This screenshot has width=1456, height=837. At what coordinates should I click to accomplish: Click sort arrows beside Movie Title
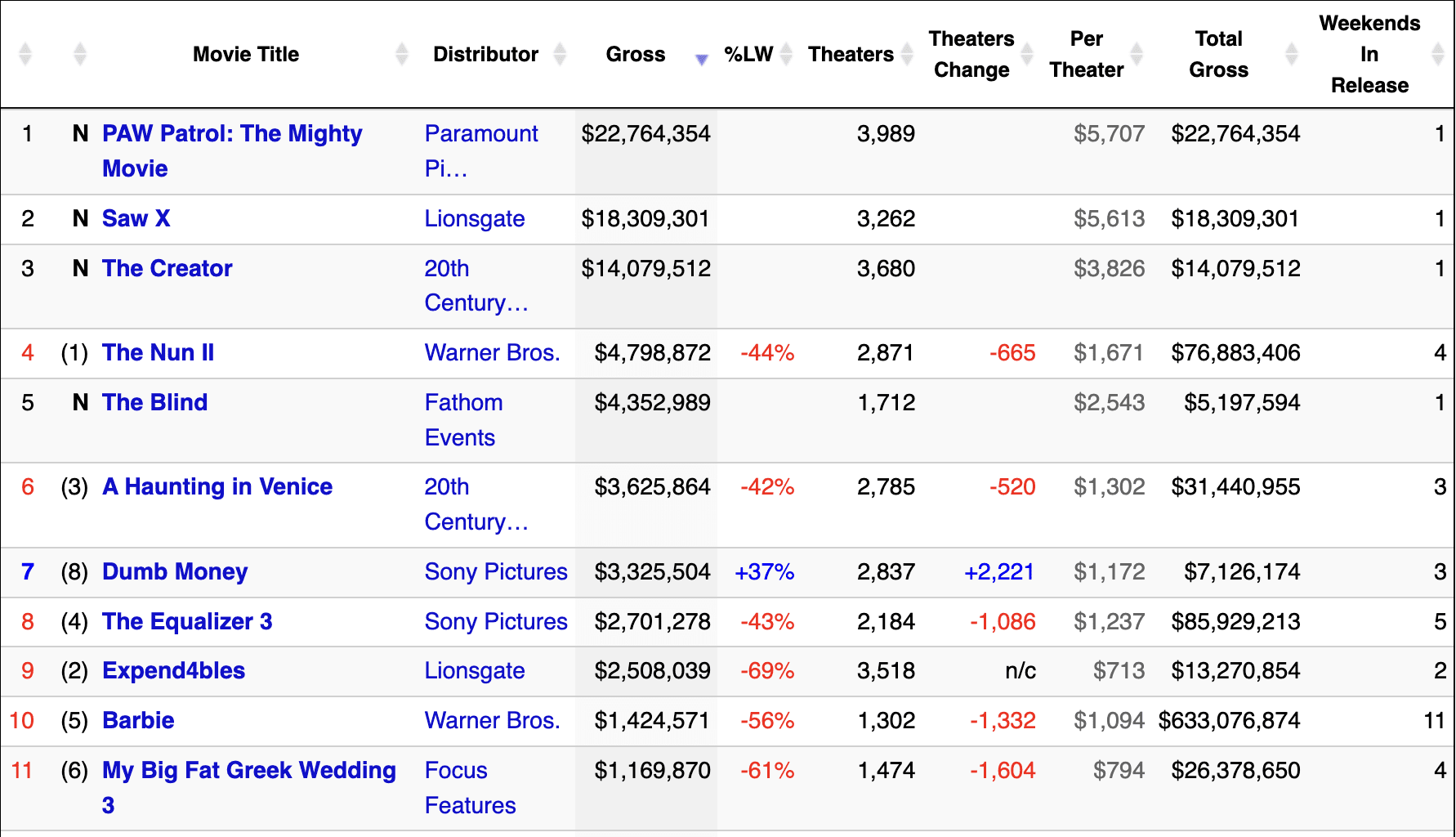pos(401,54)
